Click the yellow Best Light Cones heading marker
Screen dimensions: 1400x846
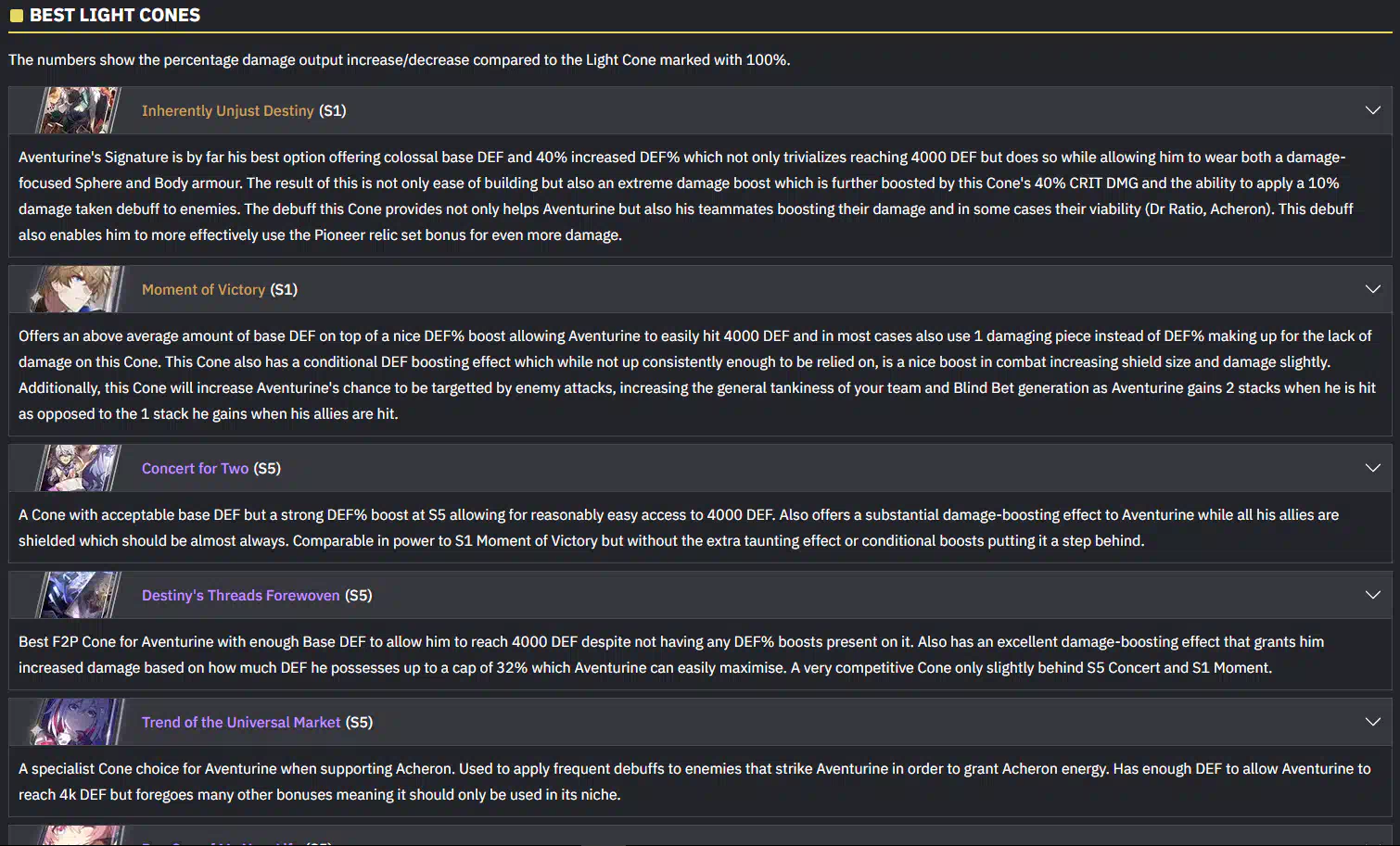point(16,16)
